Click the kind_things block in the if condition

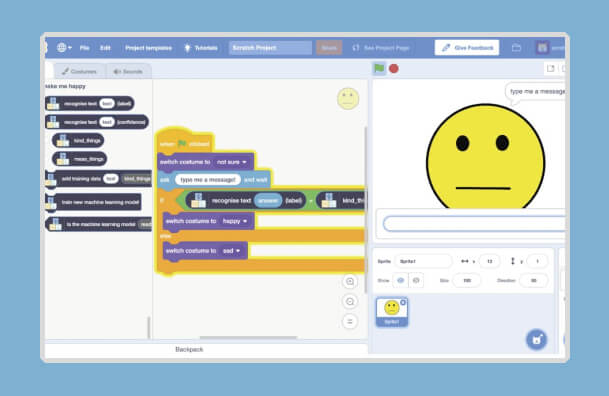pyautogui.click(x=341, y=201)
